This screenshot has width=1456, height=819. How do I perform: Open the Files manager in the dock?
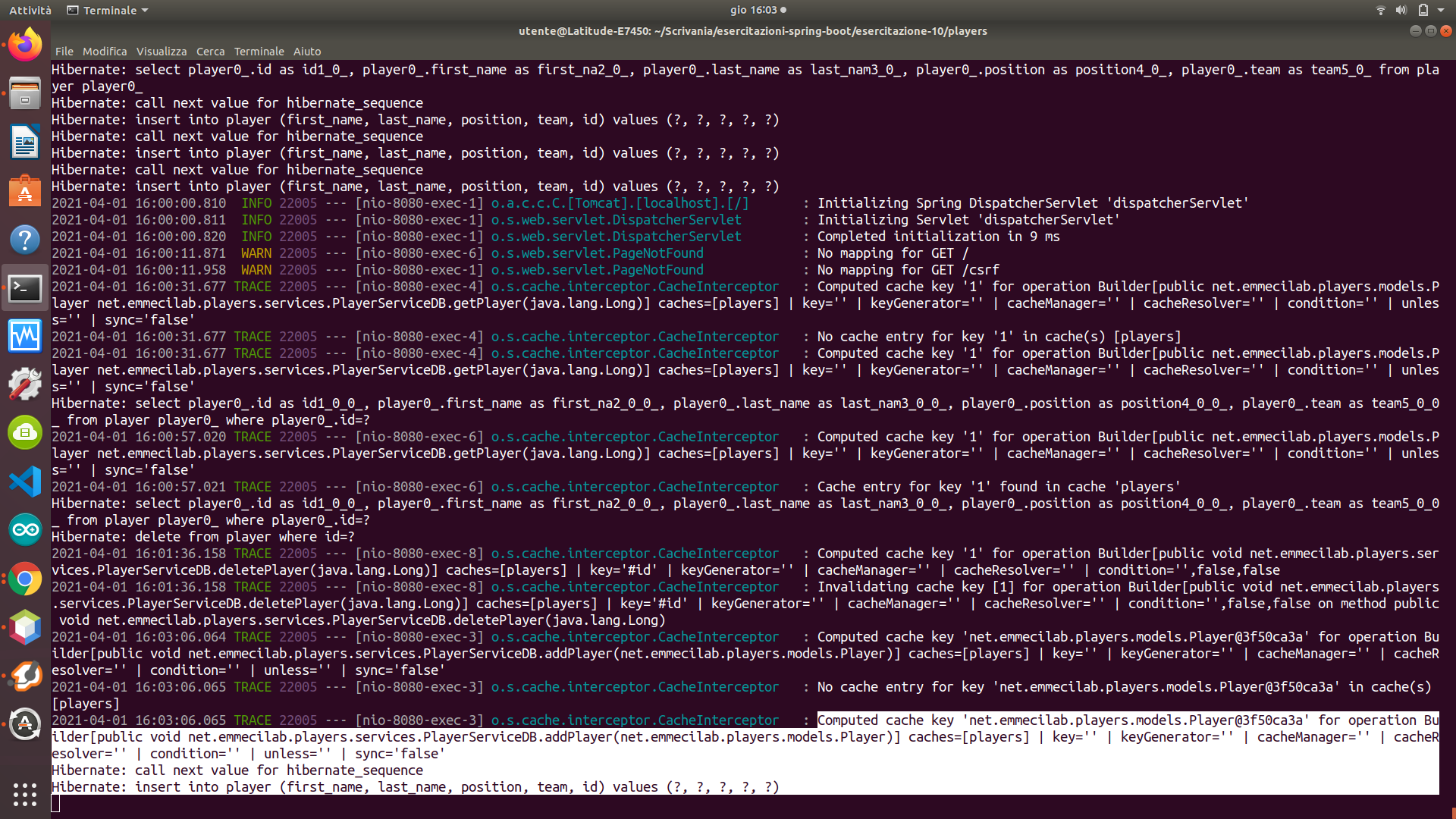coord(25,93)
